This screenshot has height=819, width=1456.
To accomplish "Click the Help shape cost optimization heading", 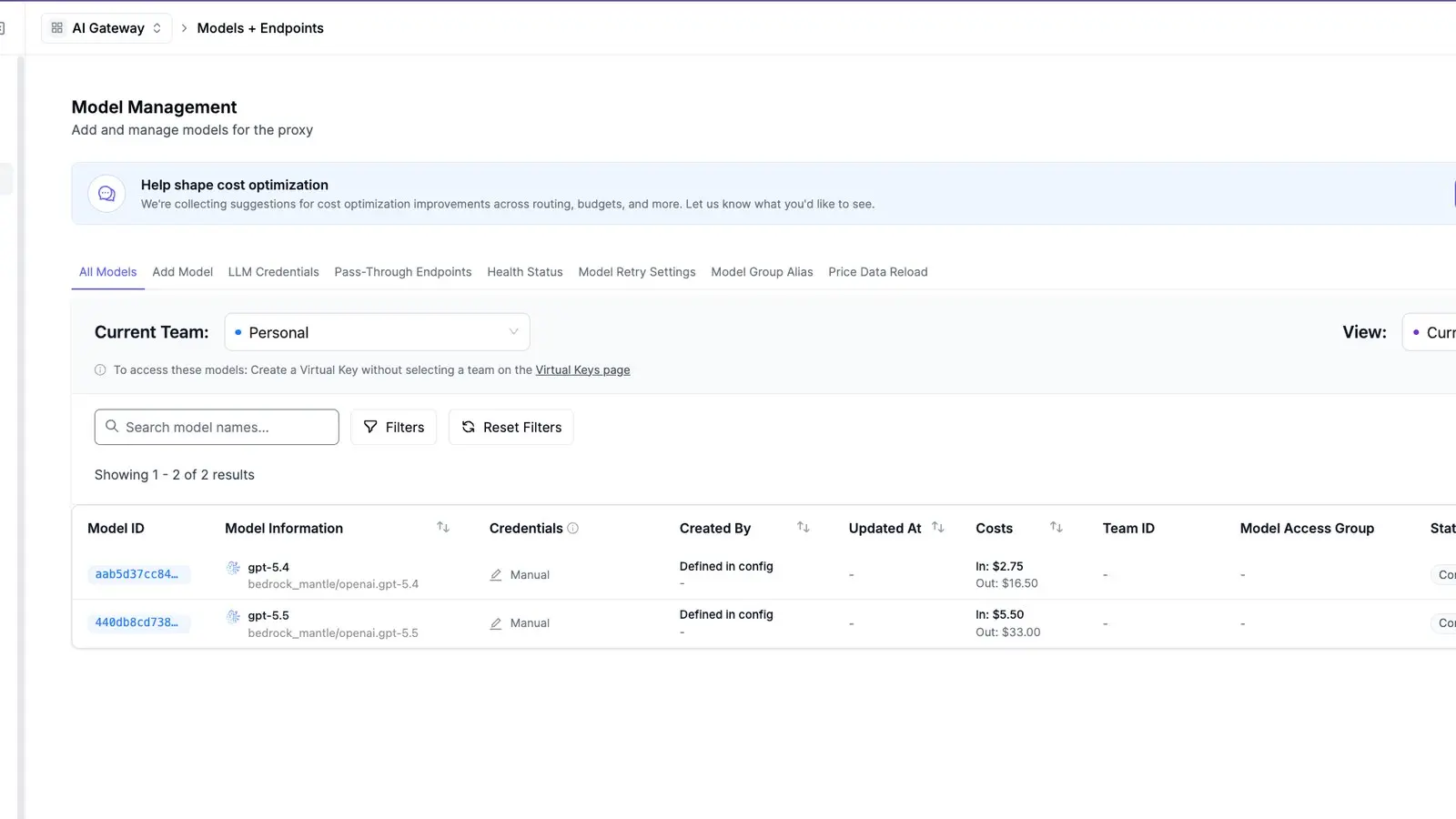I will click(x=235, y=185).
